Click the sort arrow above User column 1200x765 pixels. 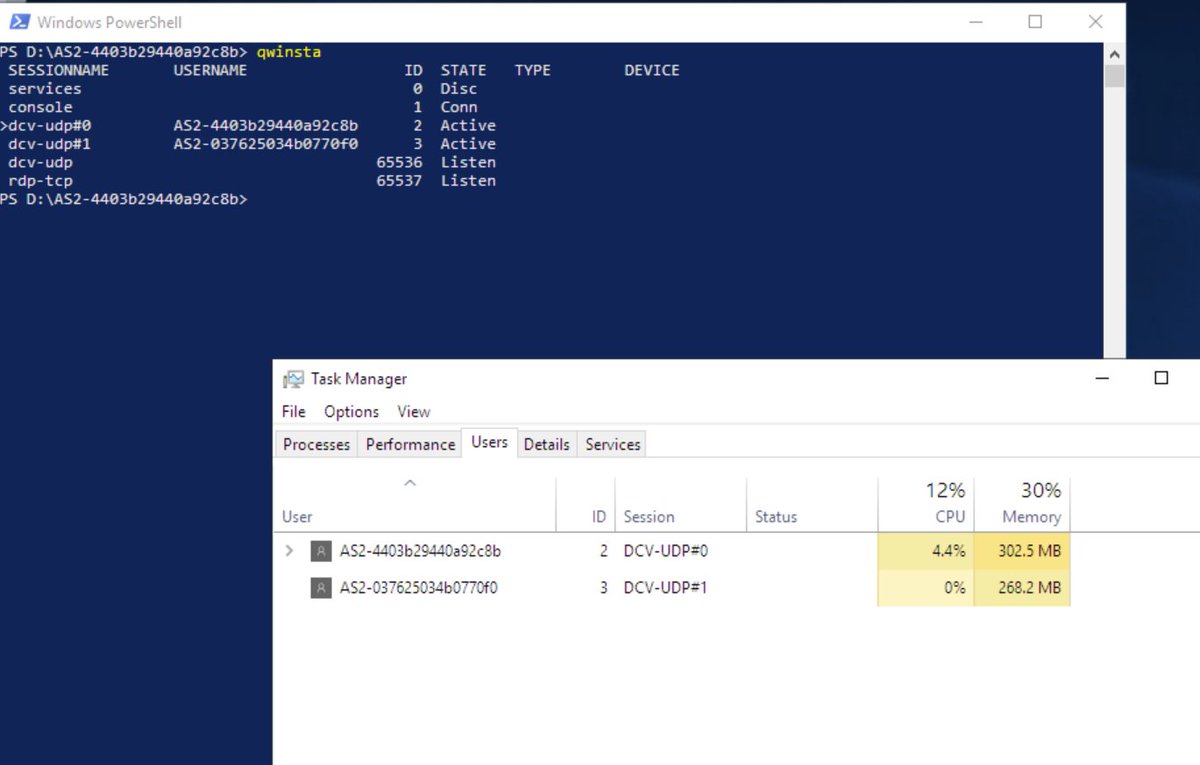coord(409,483)
